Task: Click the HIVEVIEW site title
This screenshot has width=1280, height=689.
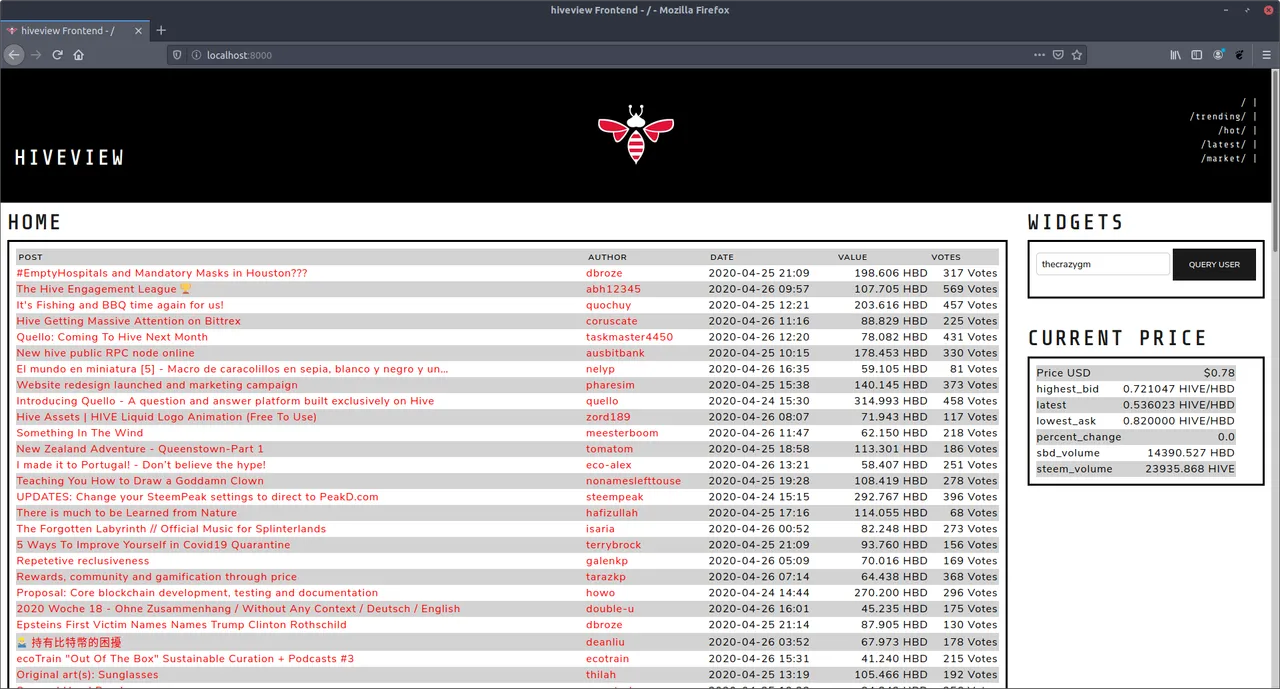Action: (x=69, y=157)
